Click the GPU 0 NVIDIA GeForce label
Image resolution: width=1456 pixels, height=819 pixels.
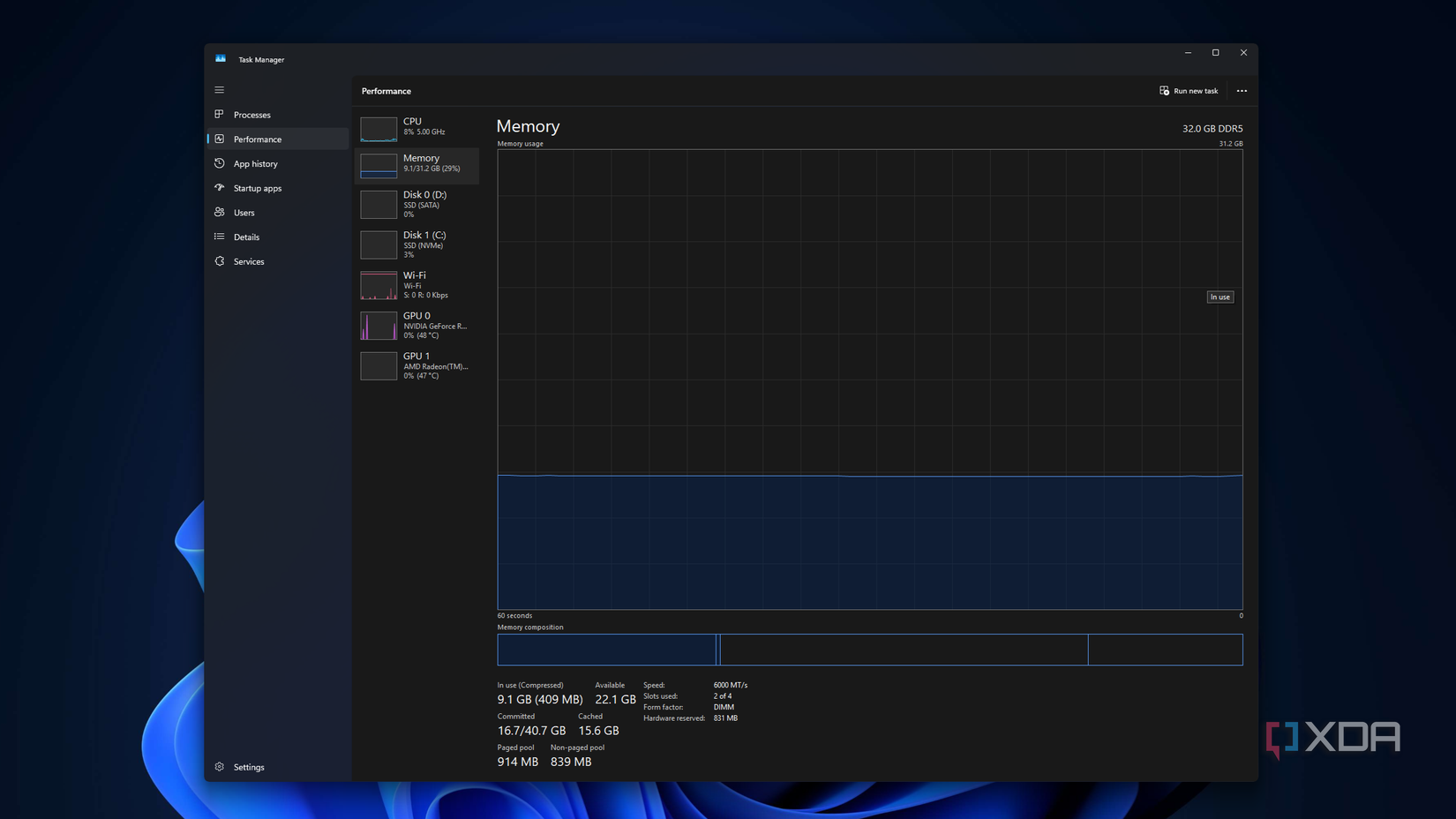[435, 326]
